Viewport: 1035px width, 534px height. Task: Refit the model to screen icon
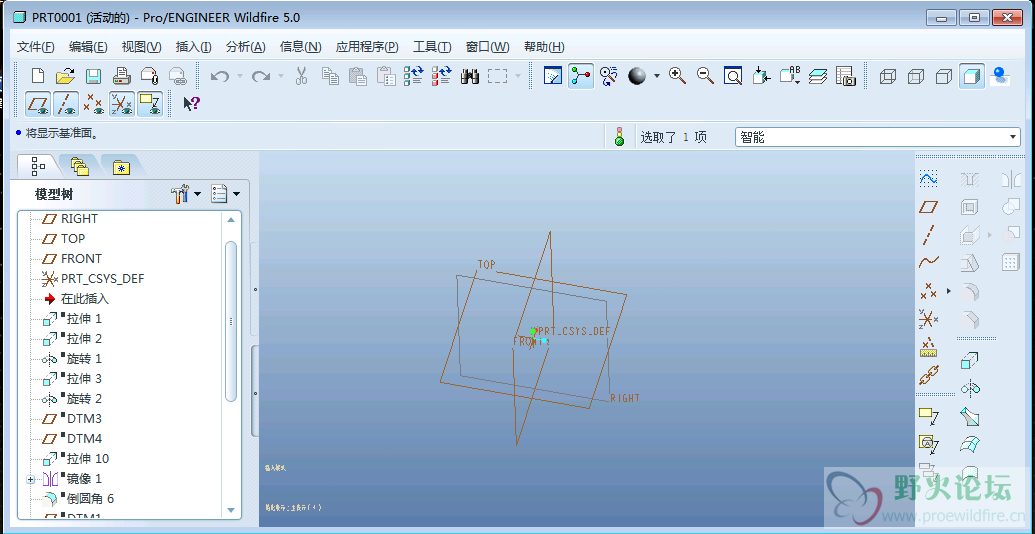tap(733, 77)
